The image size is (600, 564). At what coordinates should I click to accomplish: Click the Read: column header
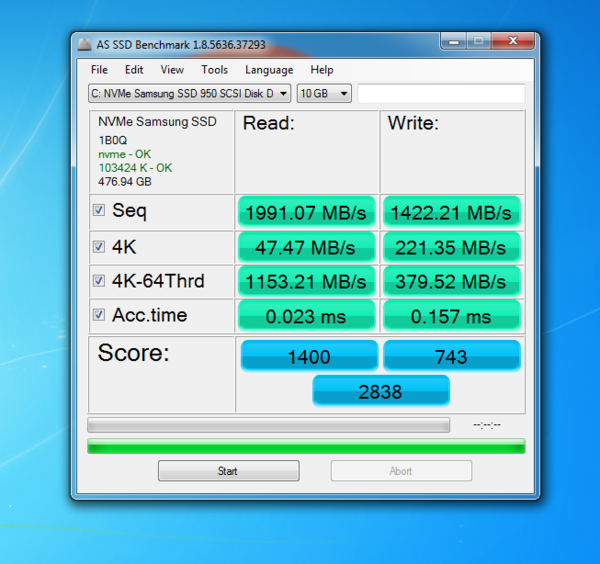269,123
